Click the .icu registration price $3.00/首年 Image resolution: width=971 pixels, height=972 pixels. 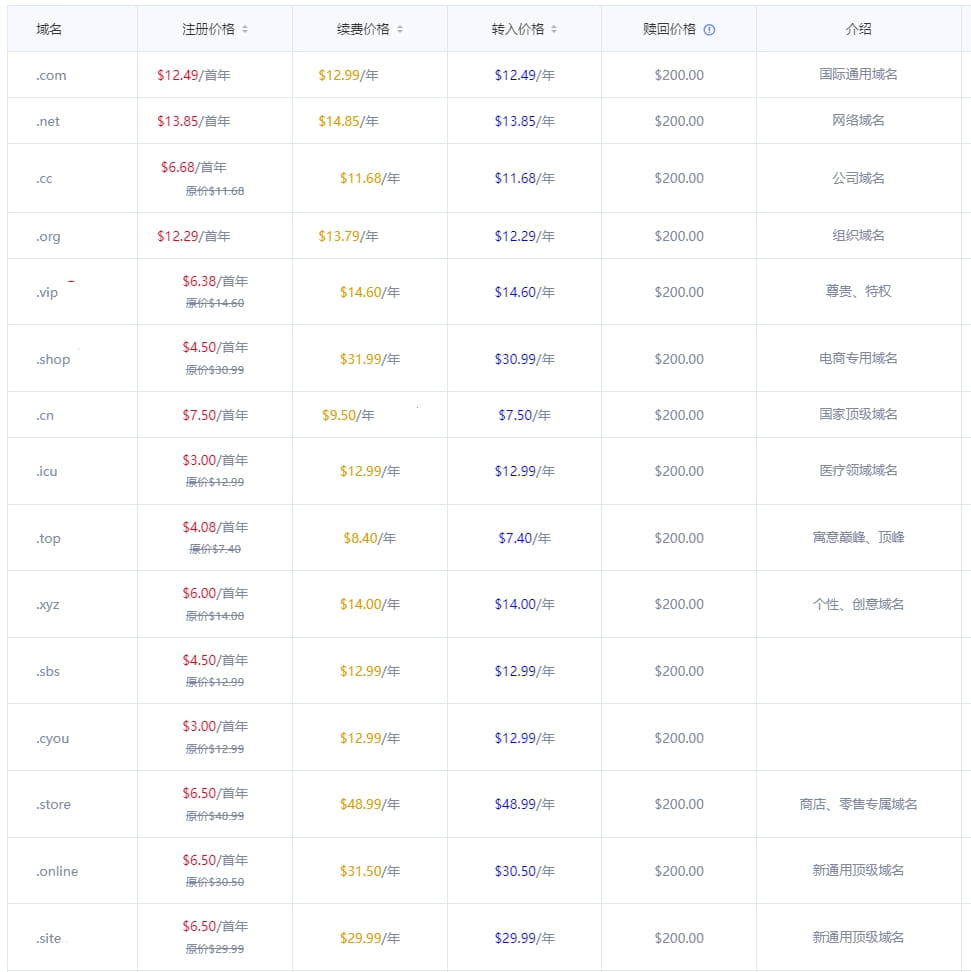tap(217, 459)
